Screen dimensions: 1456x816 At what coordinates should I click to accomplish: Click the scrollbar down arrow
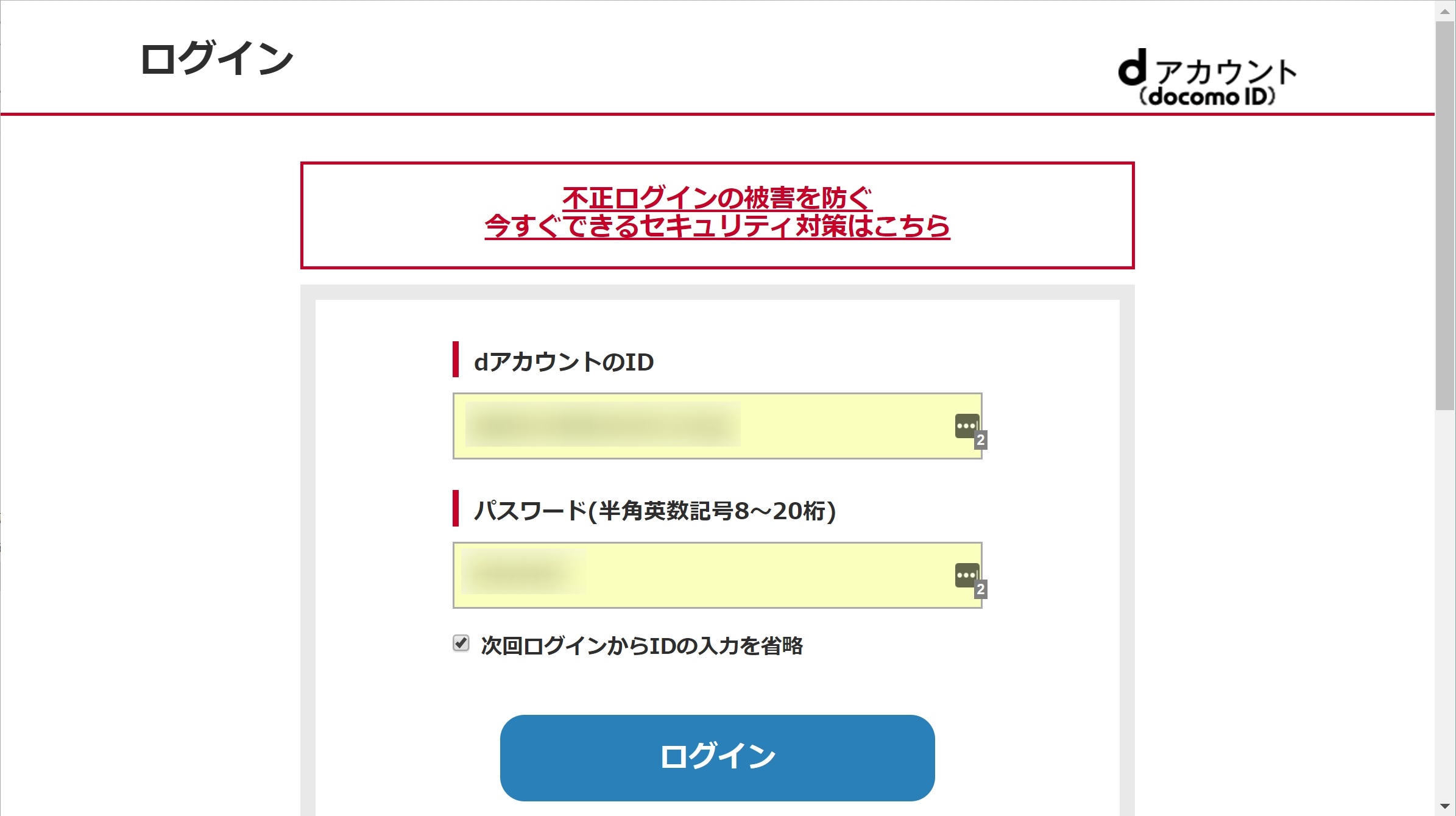(1444, 806)
